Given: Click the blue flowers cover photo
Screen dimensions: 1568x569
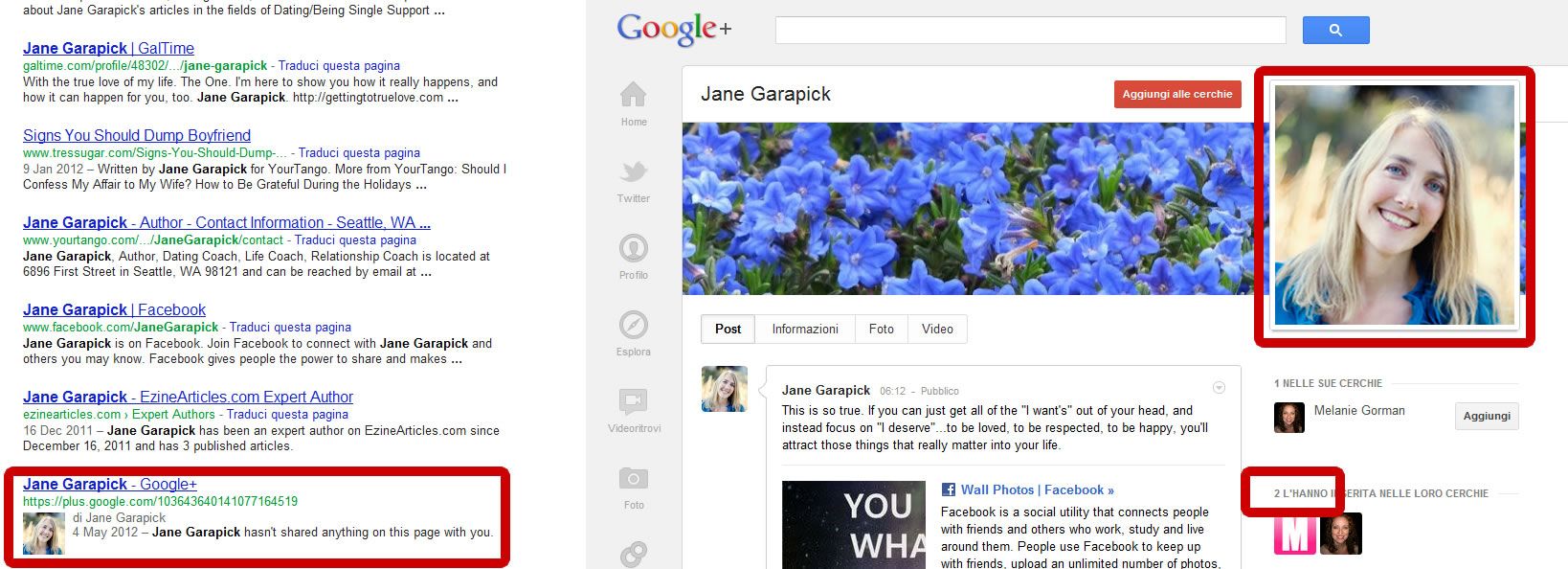Looking at the screenshot, I should (968, 209).
